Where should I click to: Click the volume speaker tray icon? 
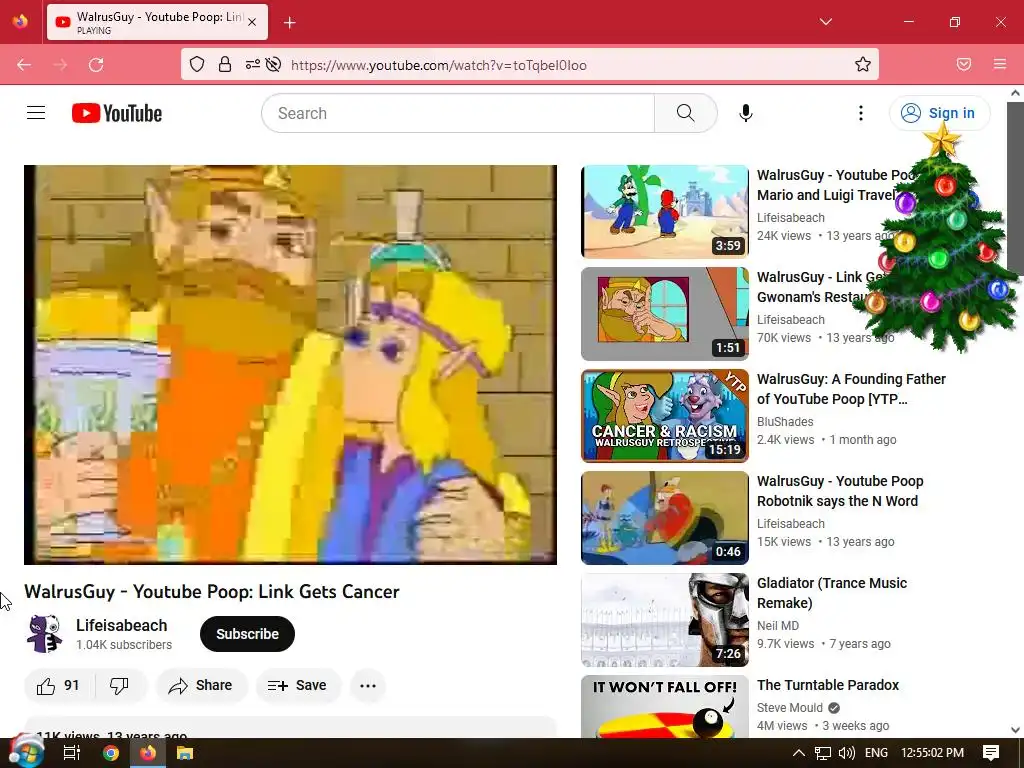click(x=846, y=753)
